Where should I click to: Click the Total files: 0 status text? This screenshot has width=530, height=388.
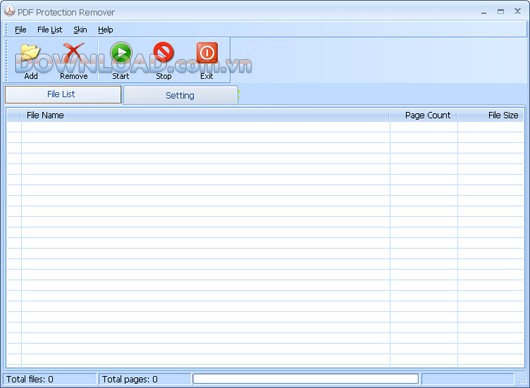[x=30, y=379]
